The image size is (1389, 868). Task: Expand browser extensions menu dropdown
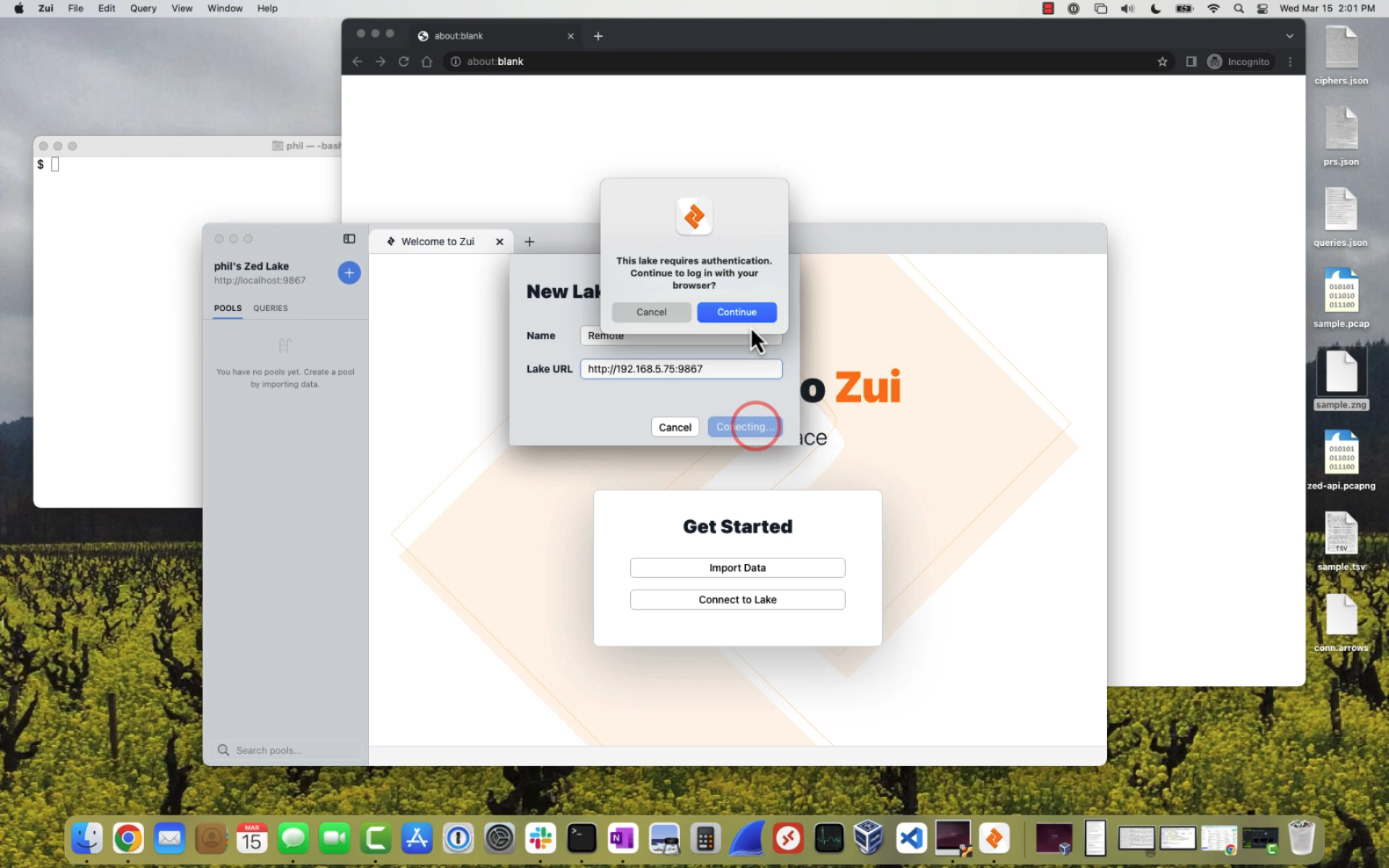pos(1191,61)
